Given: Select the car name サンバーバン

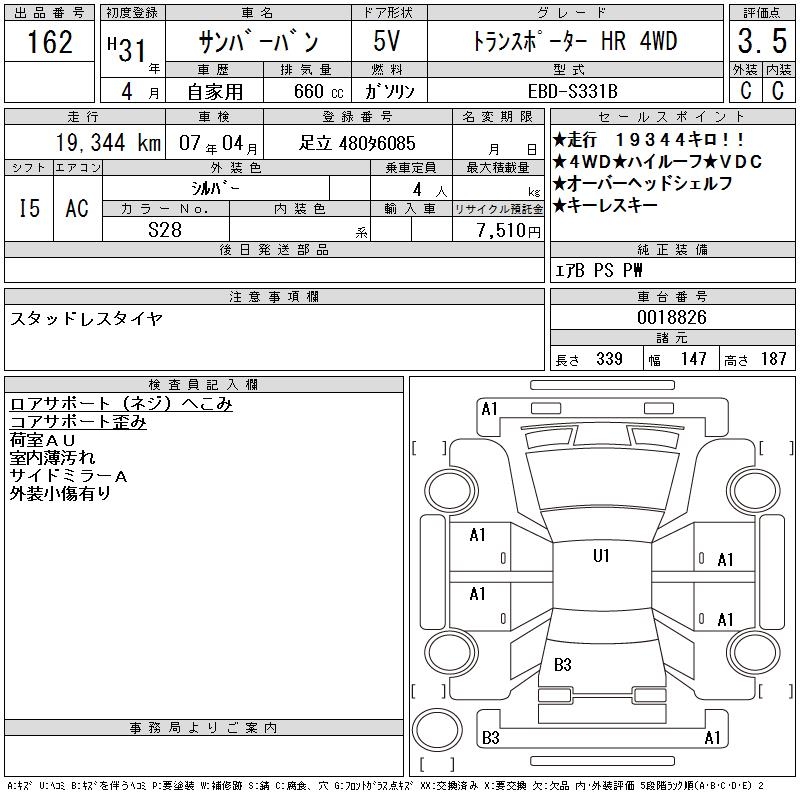Looking at the screenshot, I should point(257,43).
